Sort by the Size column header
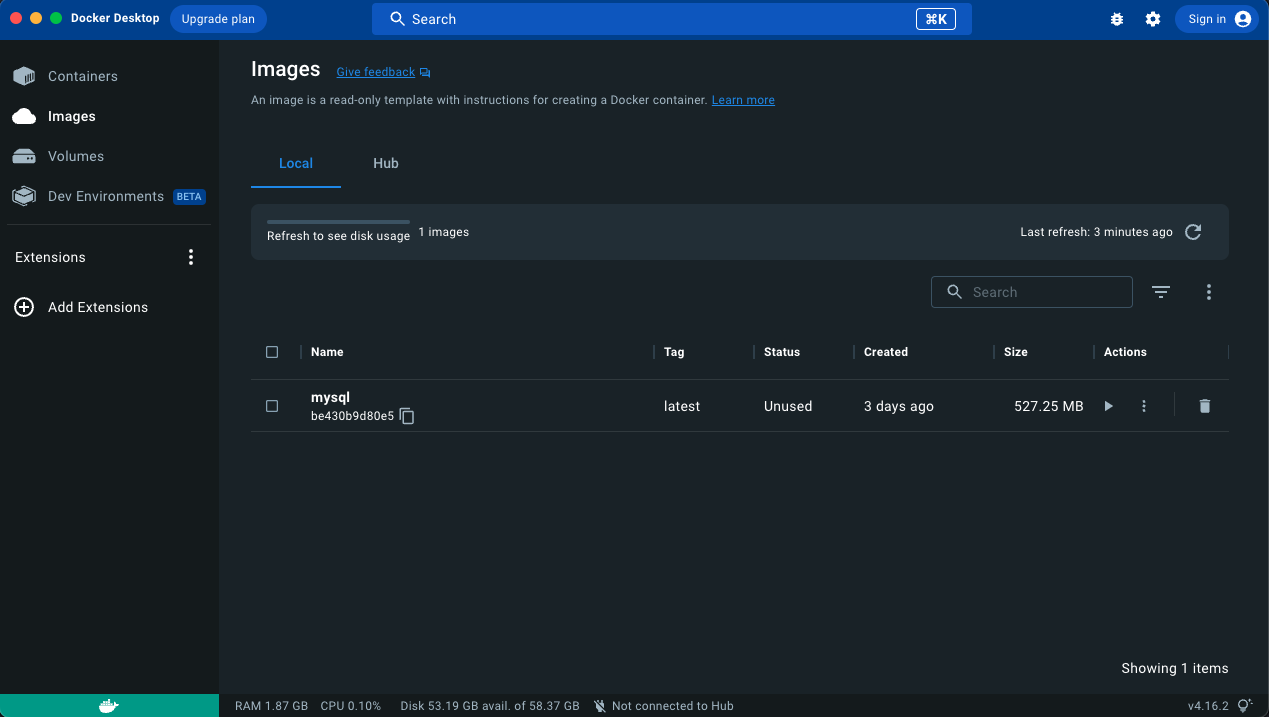 (x=1016, y=352)
